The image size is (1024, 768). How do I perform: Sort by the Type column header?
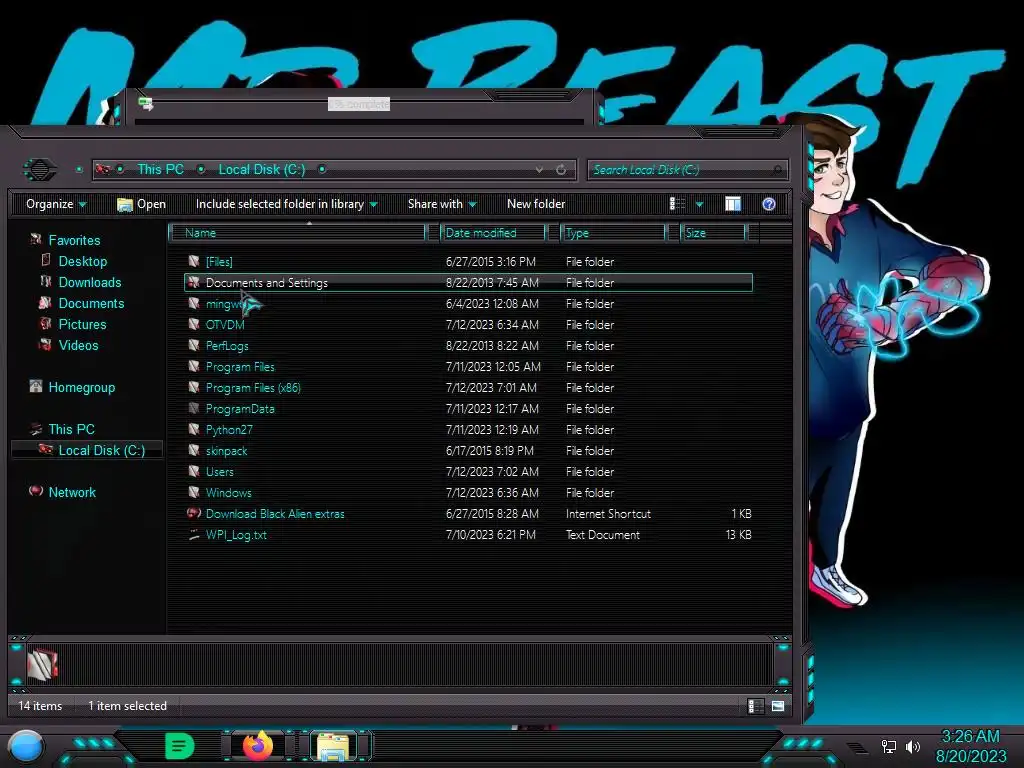click(x=613, y=232)
